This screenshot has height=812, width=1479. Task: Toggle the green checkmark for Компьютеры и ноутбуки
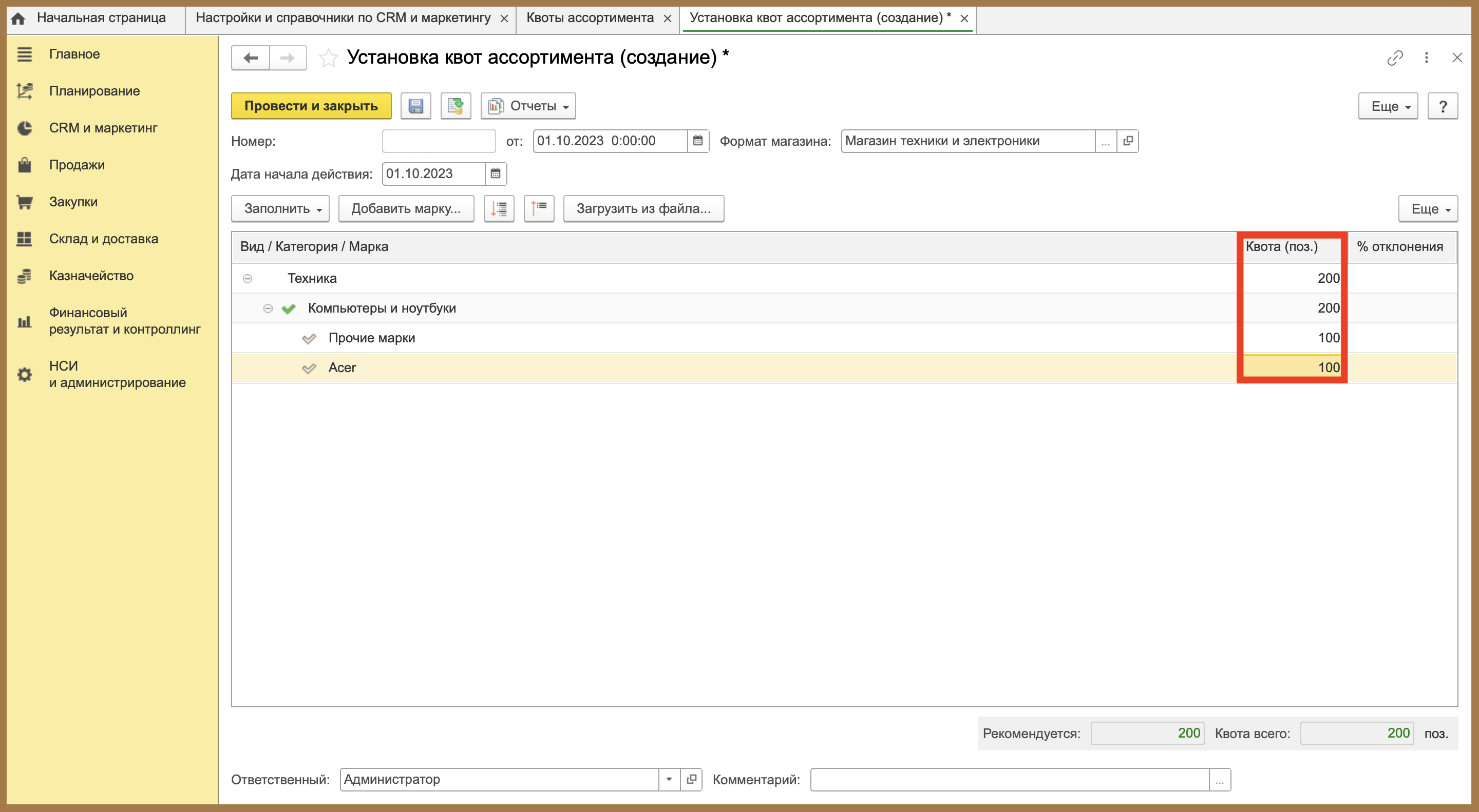coord(288,308)
